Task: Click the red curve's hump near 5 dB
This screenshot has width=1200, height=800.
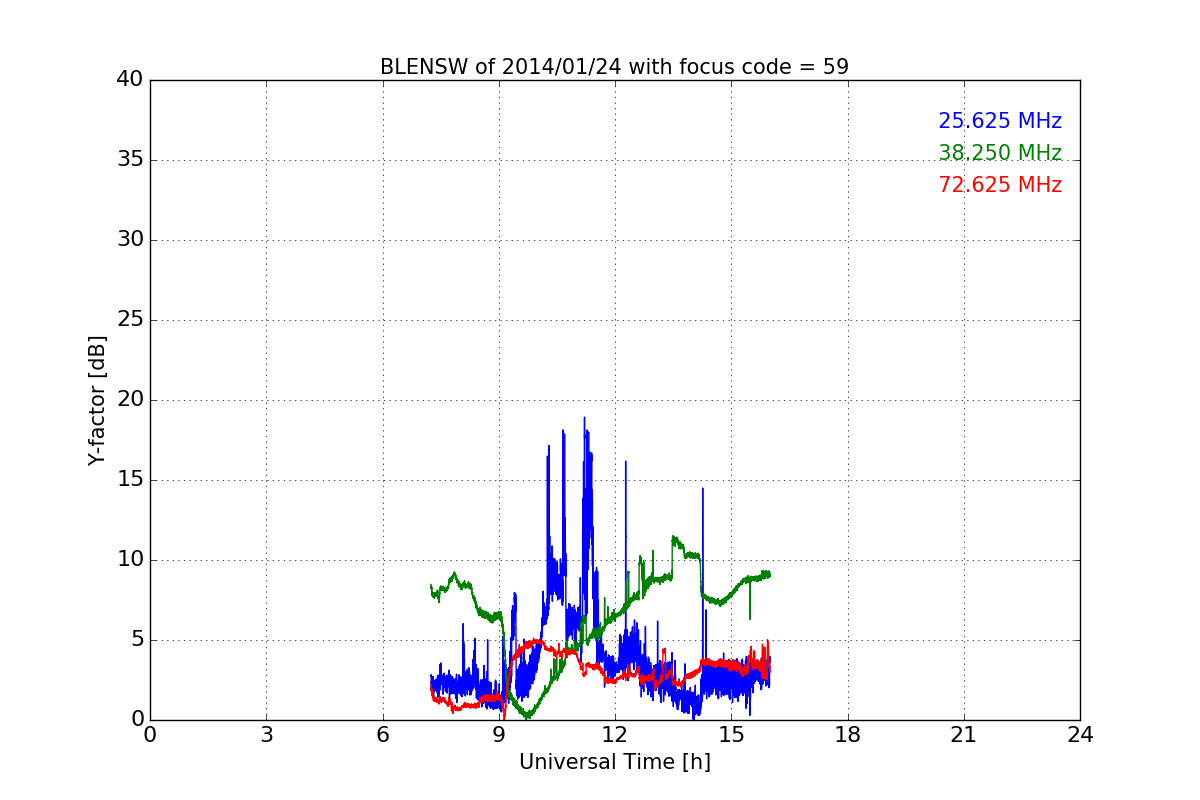Action: point(535,642)
